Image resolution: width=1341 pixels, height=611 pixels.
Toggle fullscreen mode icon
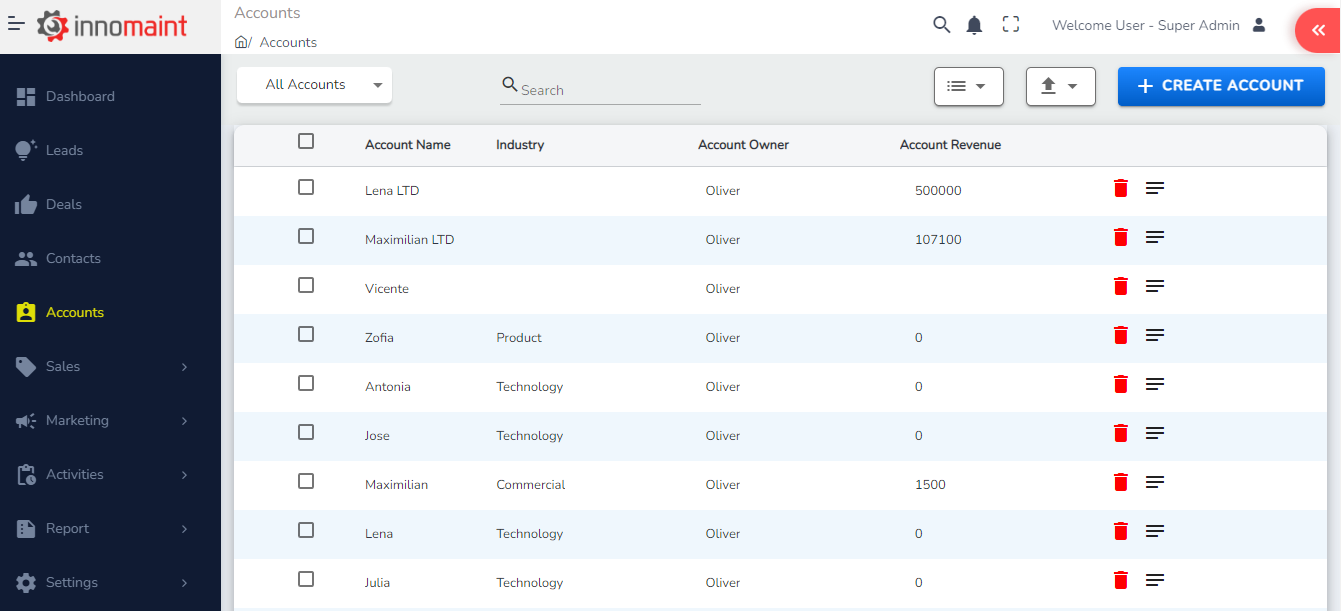click(1011, 25)
